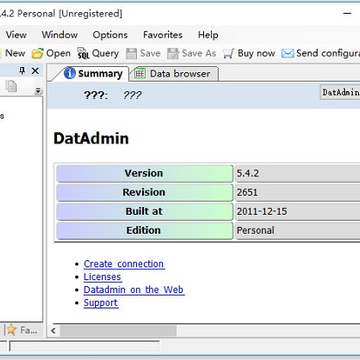Close the left side panel
Viewport: 360px width, 360px height.
click(35, 71)
